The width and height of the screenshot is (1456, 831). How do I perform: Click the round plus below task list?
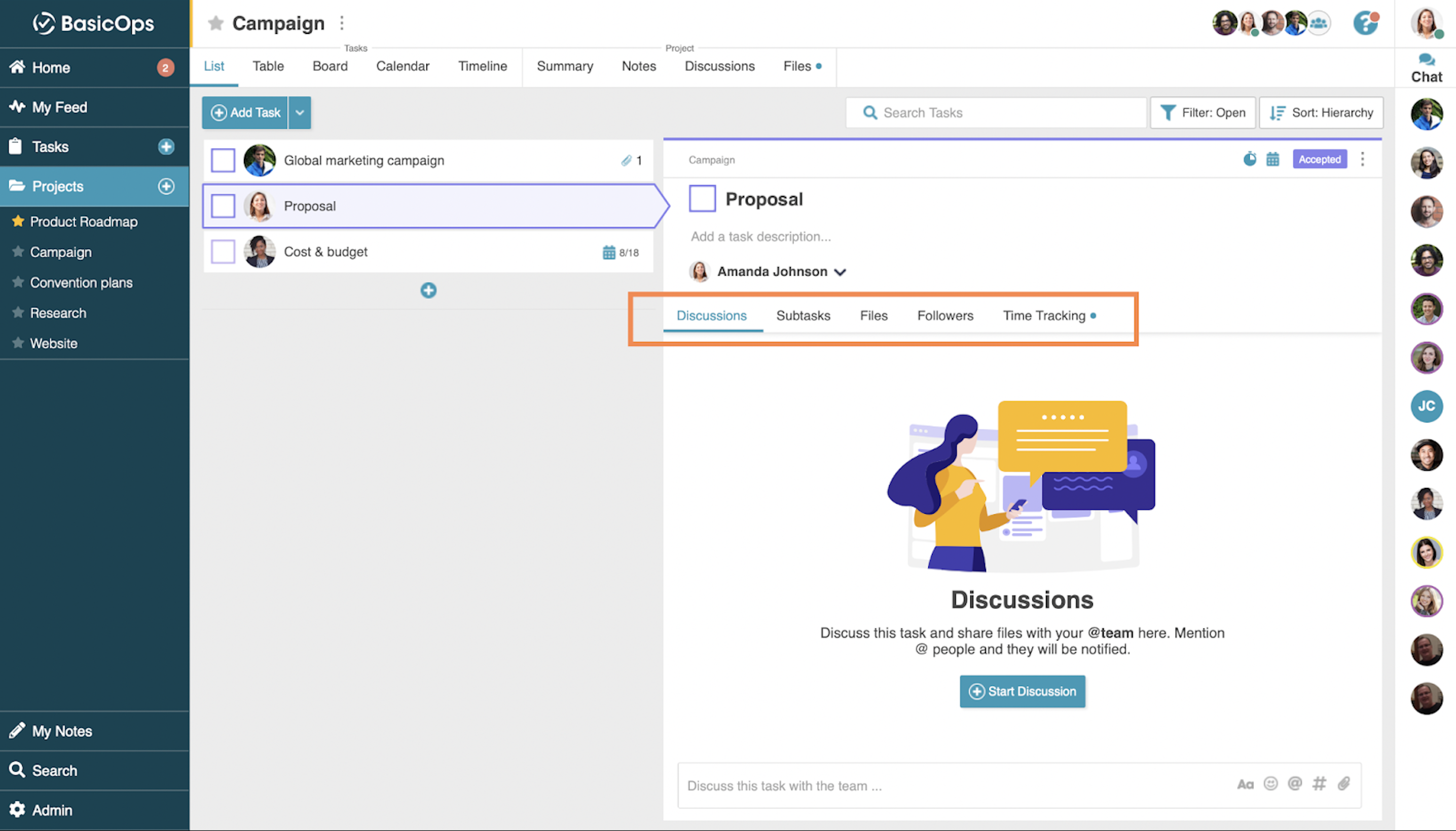click(x=428, y=290)
